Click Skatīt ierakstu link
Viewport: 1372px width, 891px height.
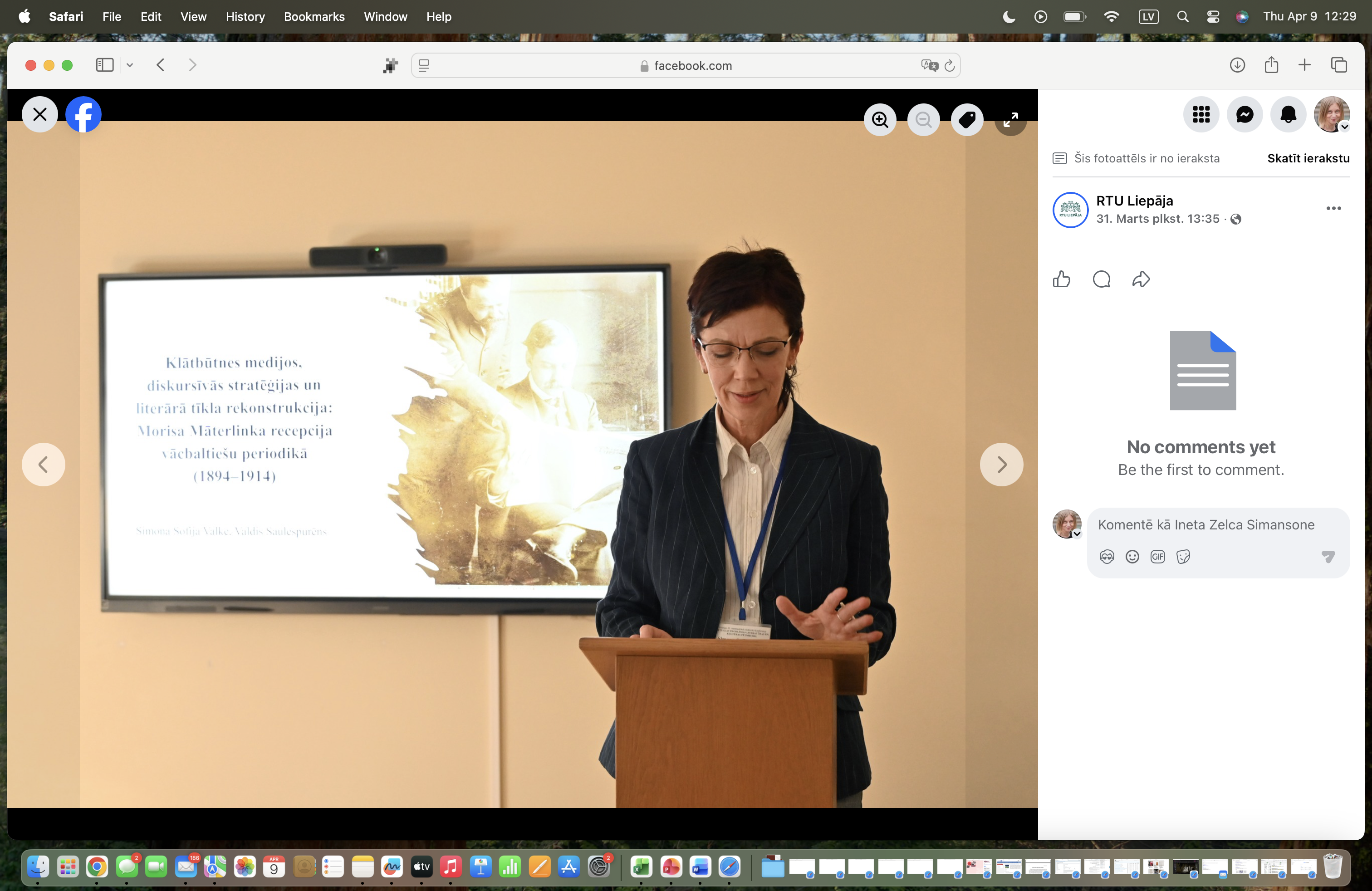[x=1308, y=158]
